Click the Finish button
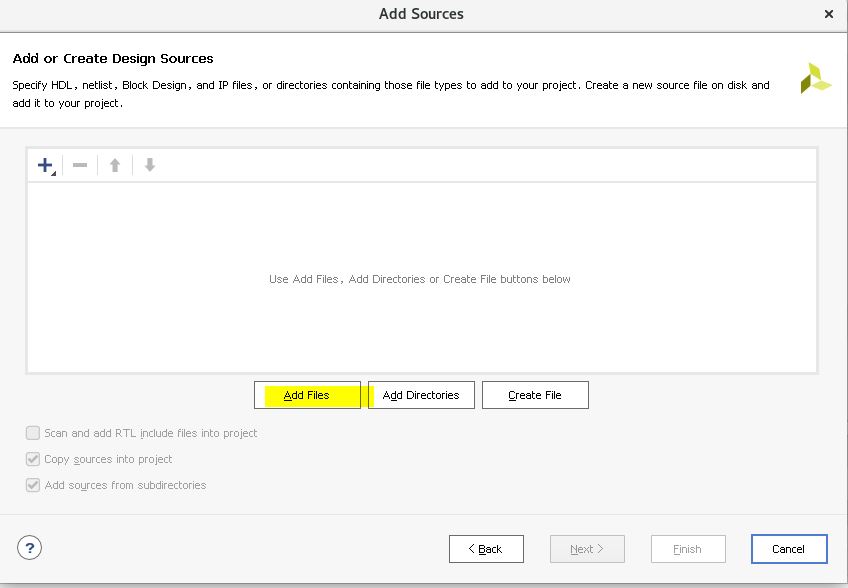 (x=688, y=549)
